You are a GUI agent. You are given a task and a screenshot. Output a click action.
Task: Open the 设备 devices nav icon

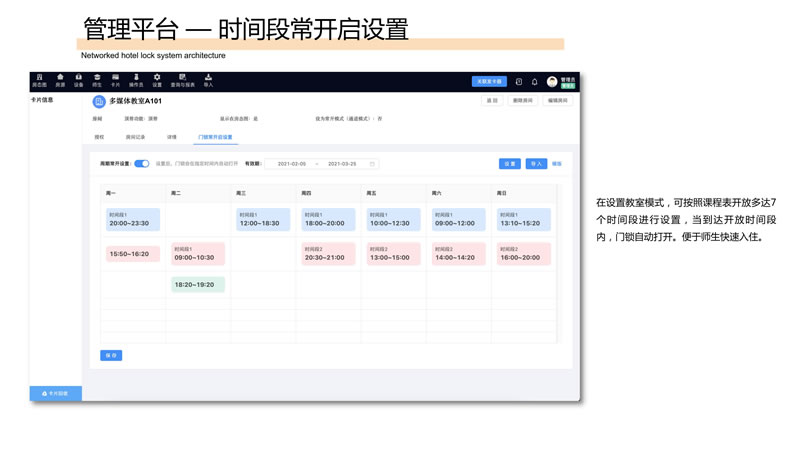[x=79, y=81]
